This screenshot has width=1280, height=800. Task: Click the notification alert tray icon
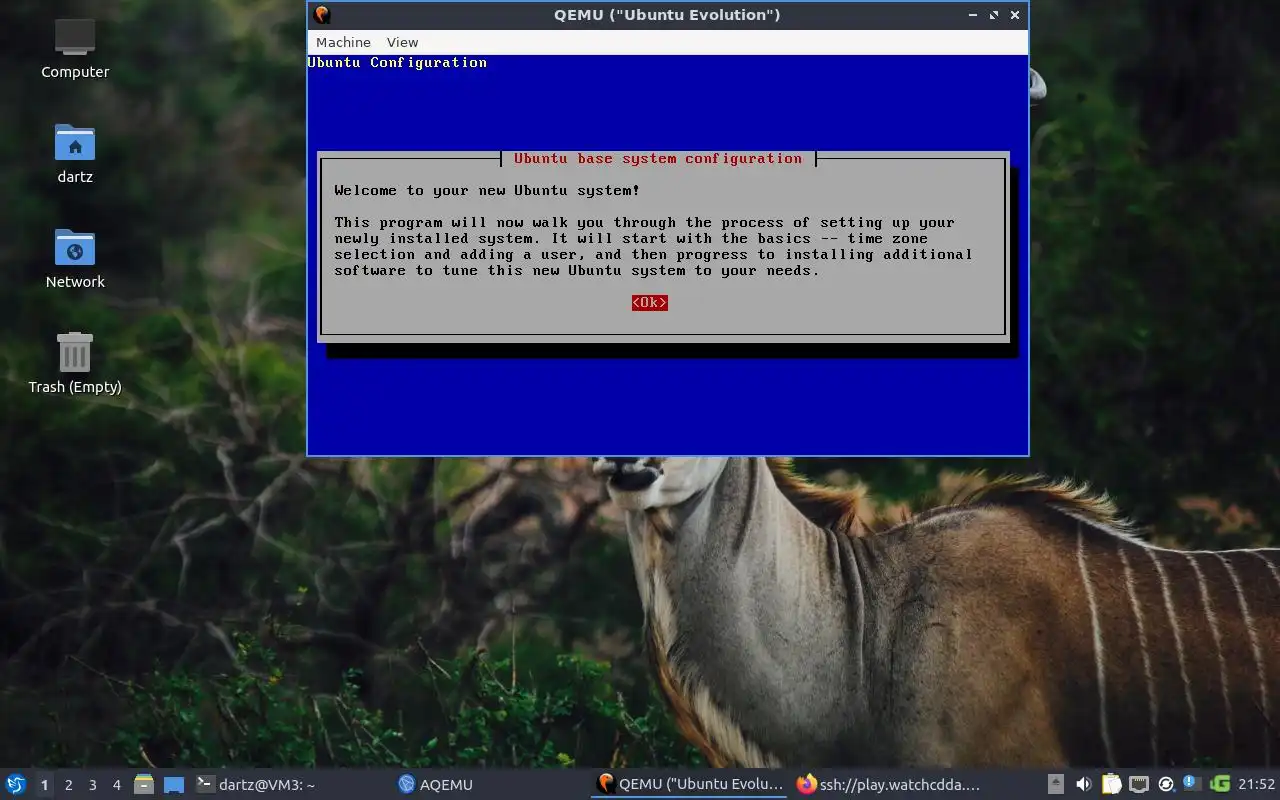[1192, 783]
